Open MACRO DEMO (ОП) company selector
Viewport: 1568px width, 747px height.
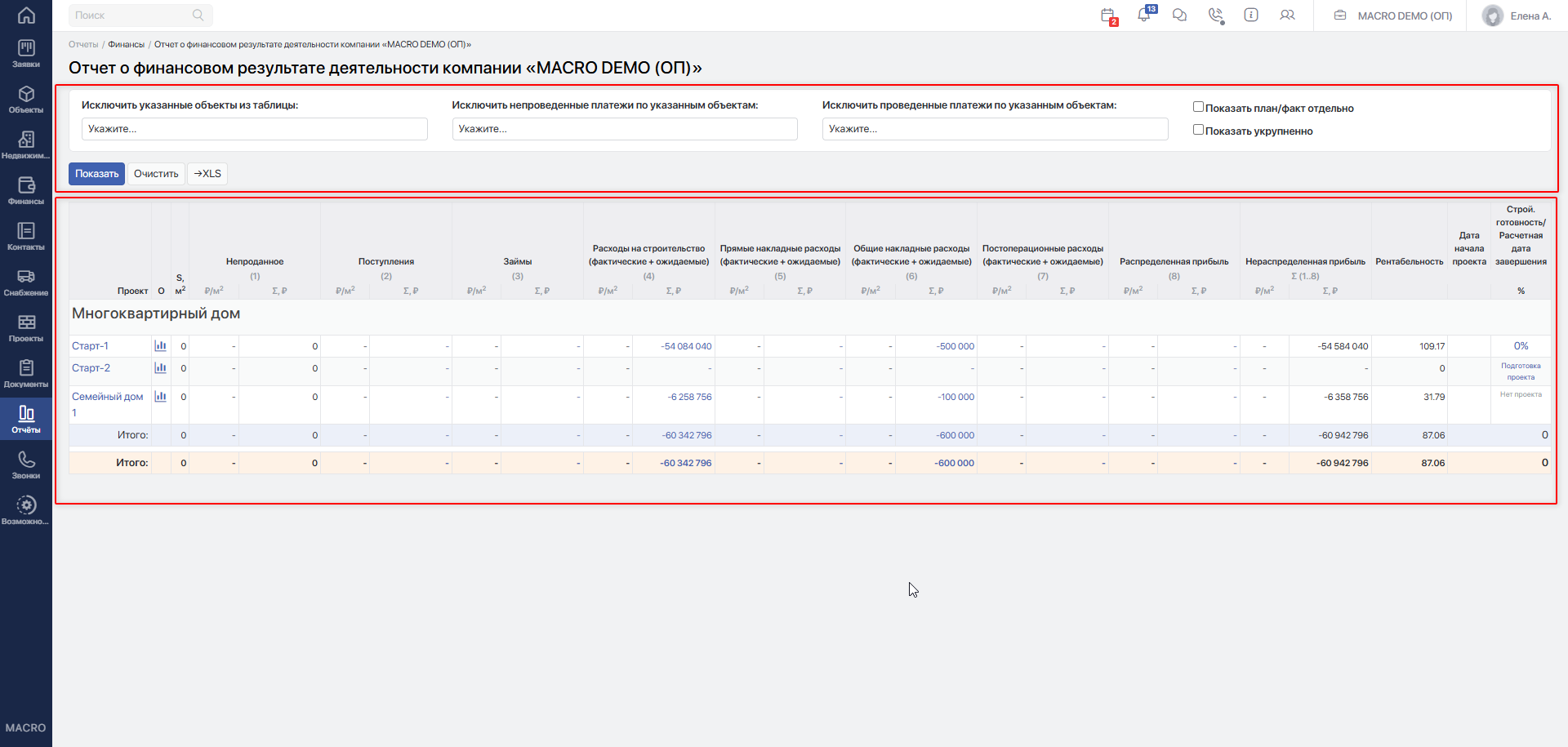pyautogui.click(x=1393, y=16)
